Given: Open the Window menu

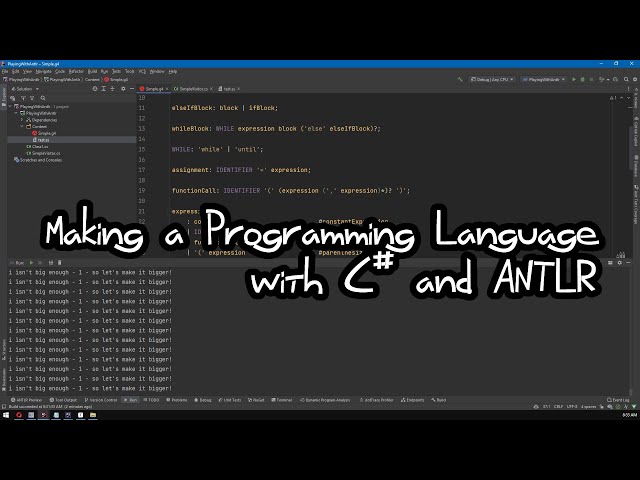Looking at the screenshot, I should pyautogui.click(x=157, y=71).
